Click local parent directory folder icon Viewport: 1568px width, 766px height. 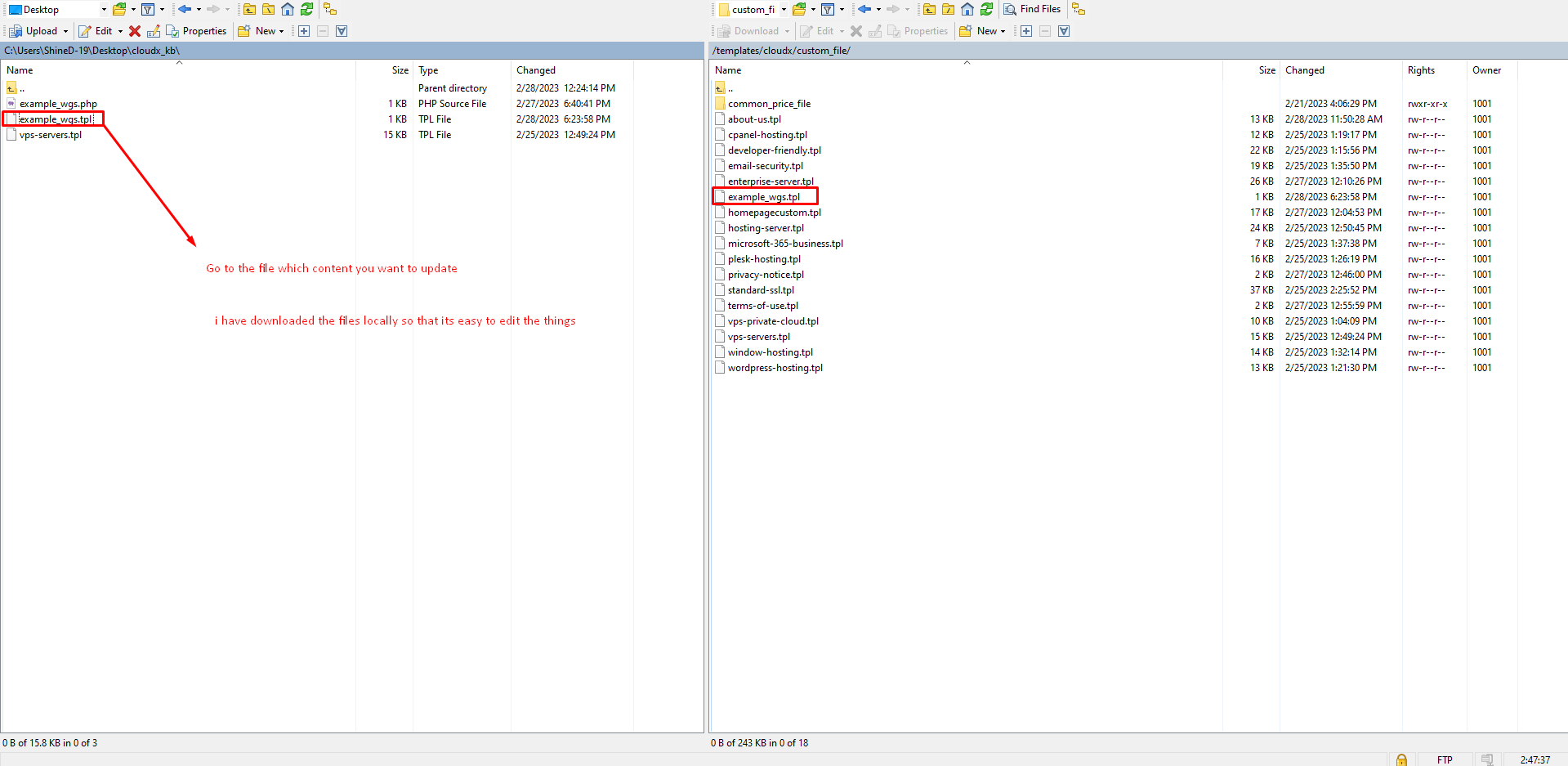(249, 9)
